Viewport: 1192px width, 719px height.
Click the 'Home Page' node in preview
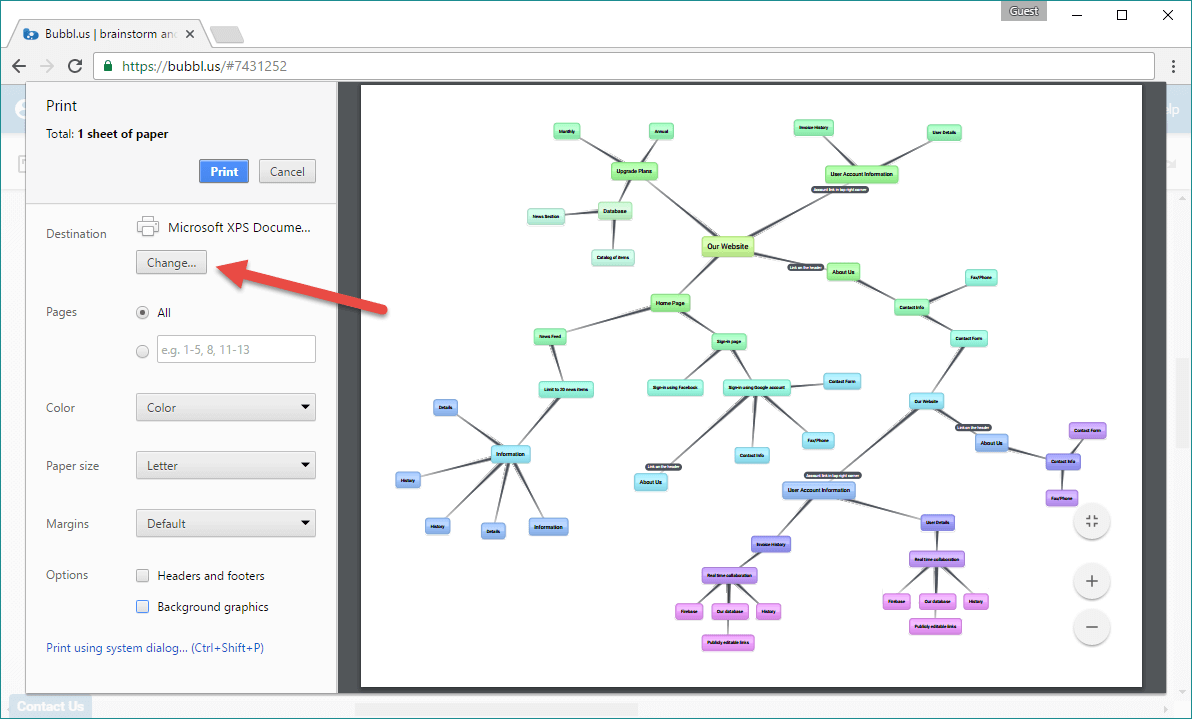670,303
